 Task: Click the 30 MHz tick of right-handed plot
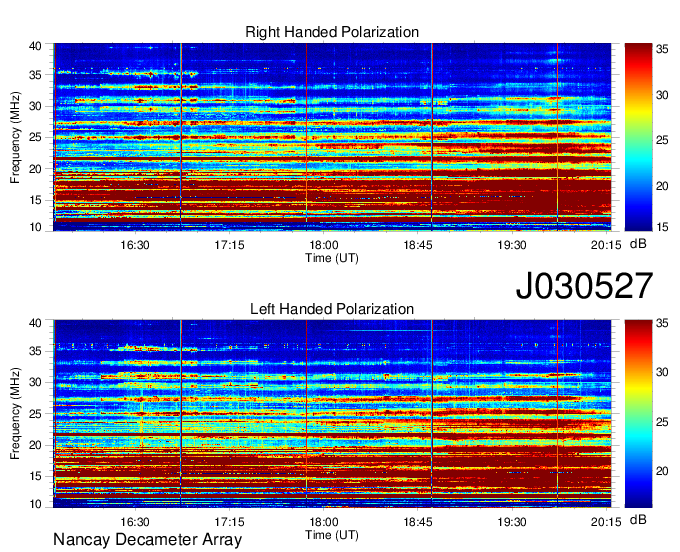pos(35,106)
